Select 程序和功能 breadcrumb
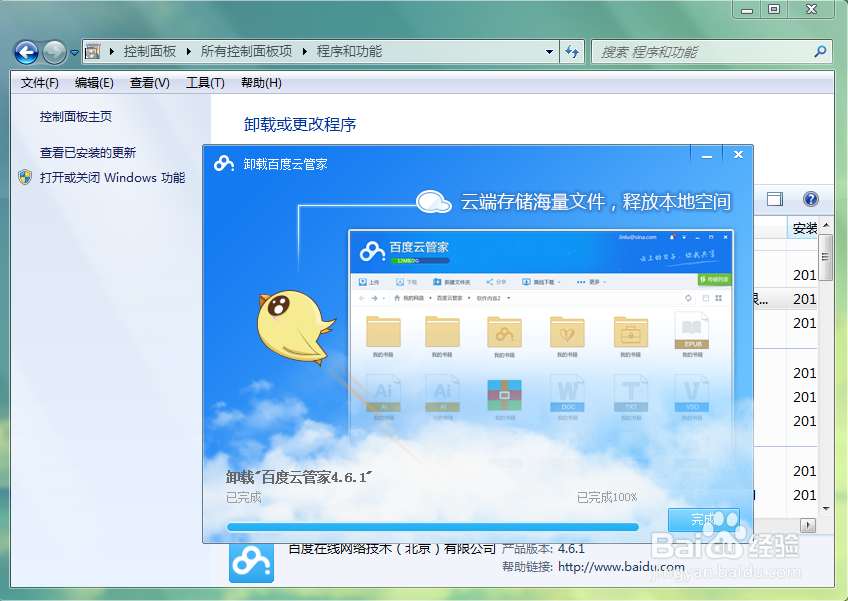The height and width of the screenshot is (601, 848). 349,51
